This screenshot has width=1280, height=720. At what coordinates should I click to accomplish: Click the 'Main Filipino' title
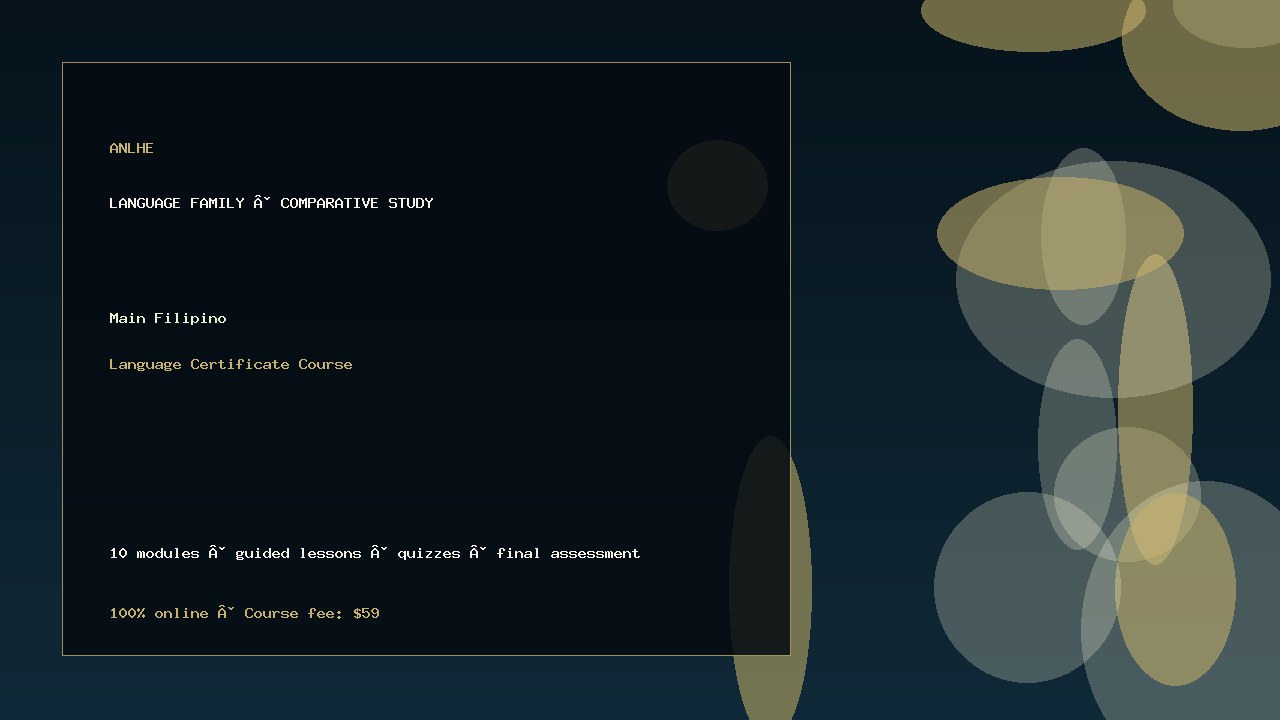pyautogui.click(x=168, y=318)
